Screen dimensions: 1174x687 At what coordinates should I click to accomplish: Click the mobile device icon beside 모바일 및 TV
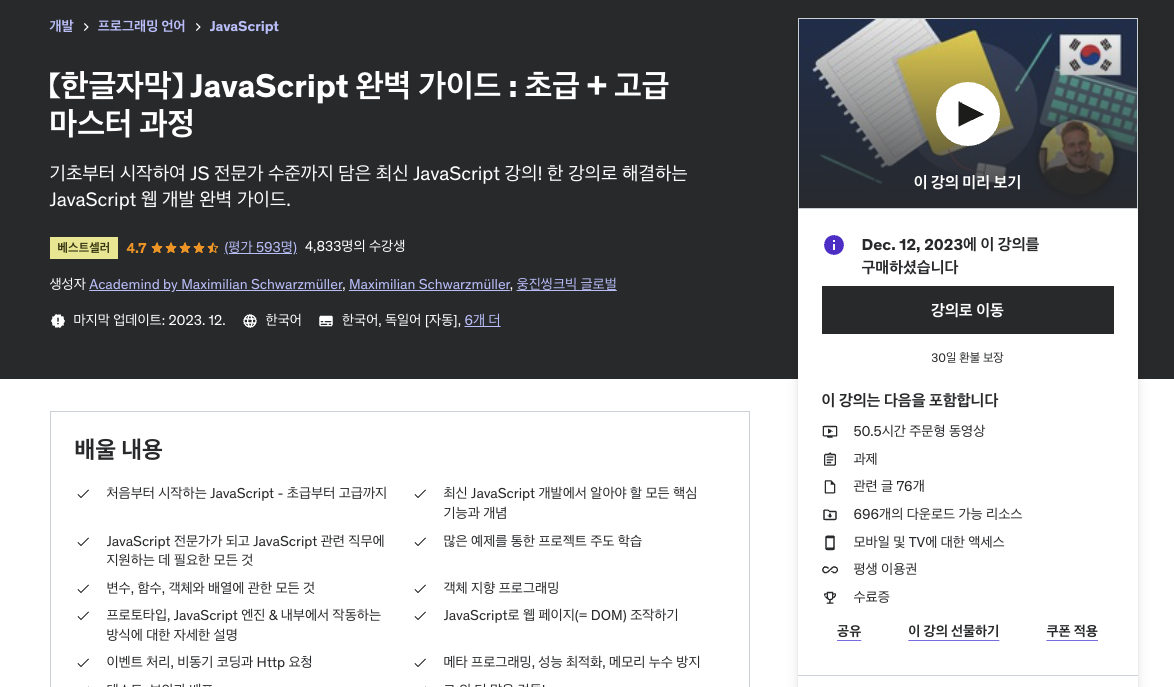830,542
